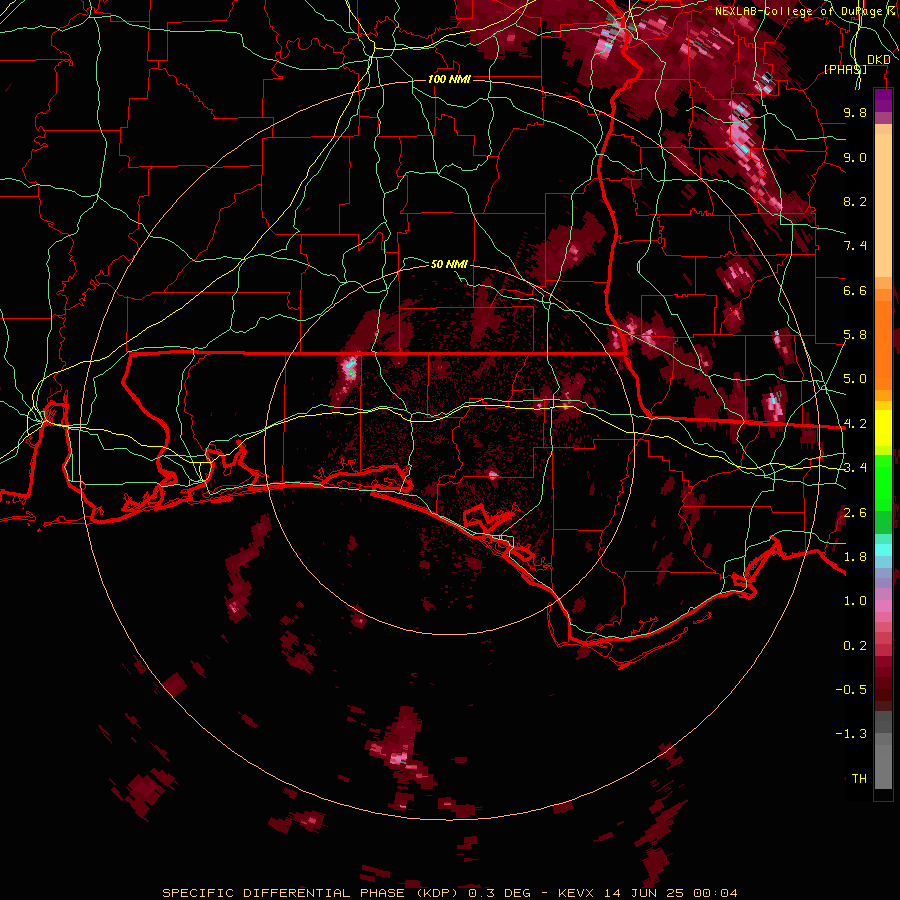Screen dimensions: 900x900
Task: Click the 6.6 value on the color scale
Action: 855,290
